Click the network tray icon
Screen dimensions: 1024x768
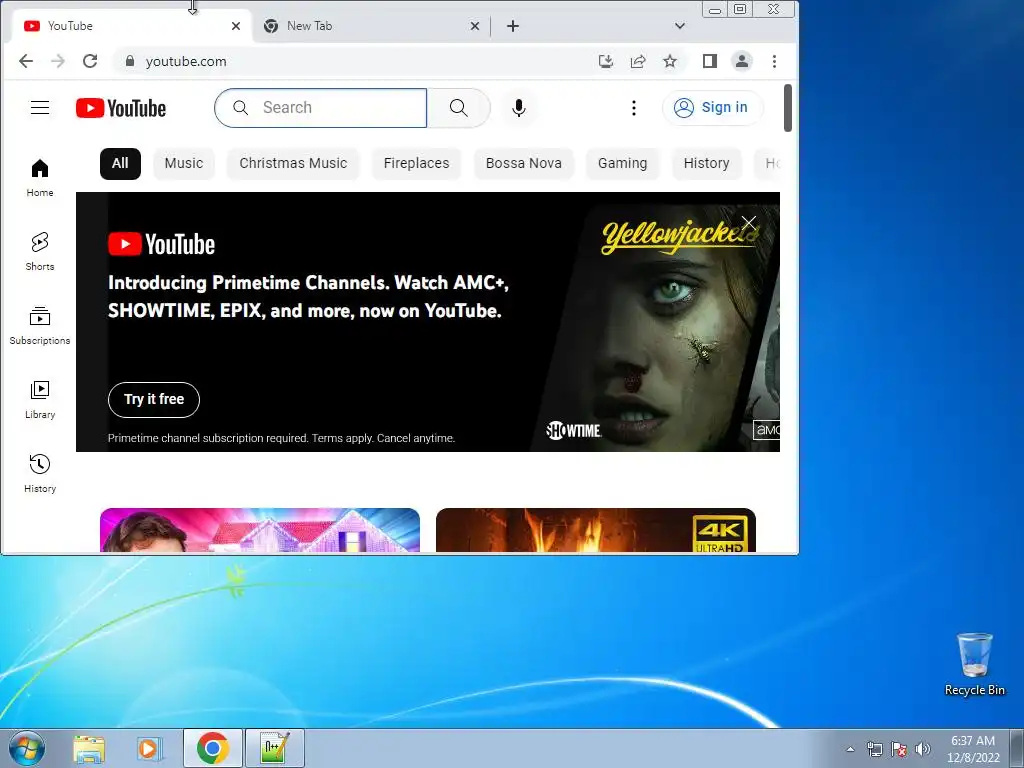874,749
